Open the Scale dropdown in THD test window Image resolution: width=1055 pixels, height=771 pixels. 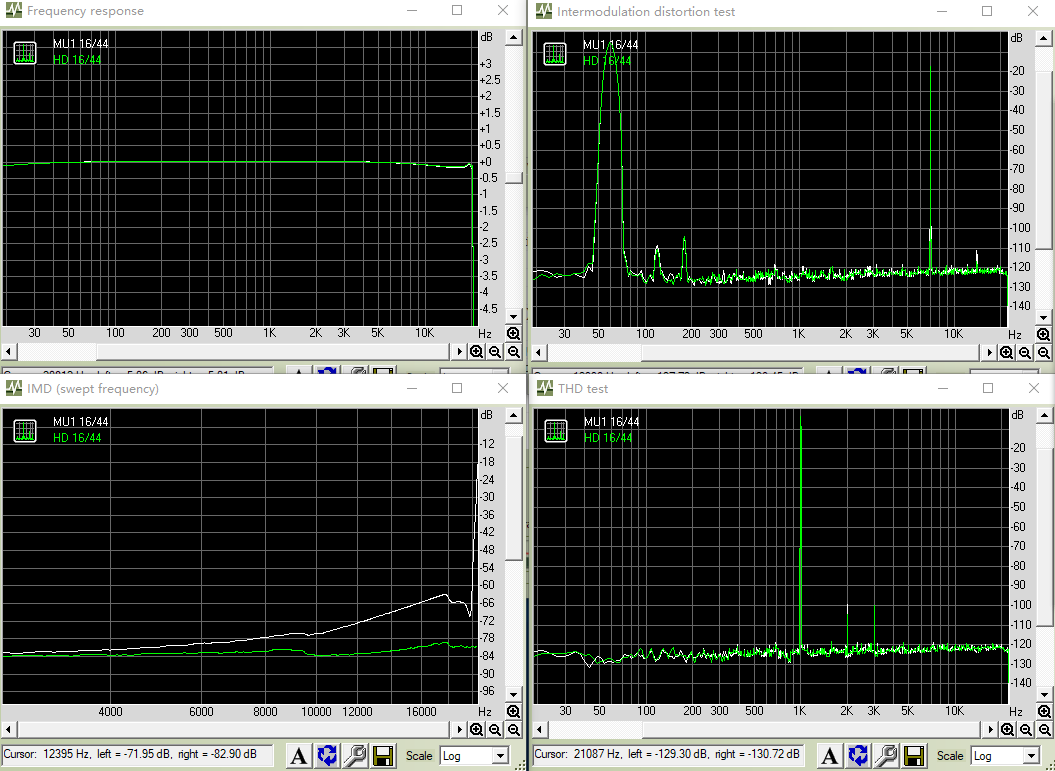click(1004, 756)
